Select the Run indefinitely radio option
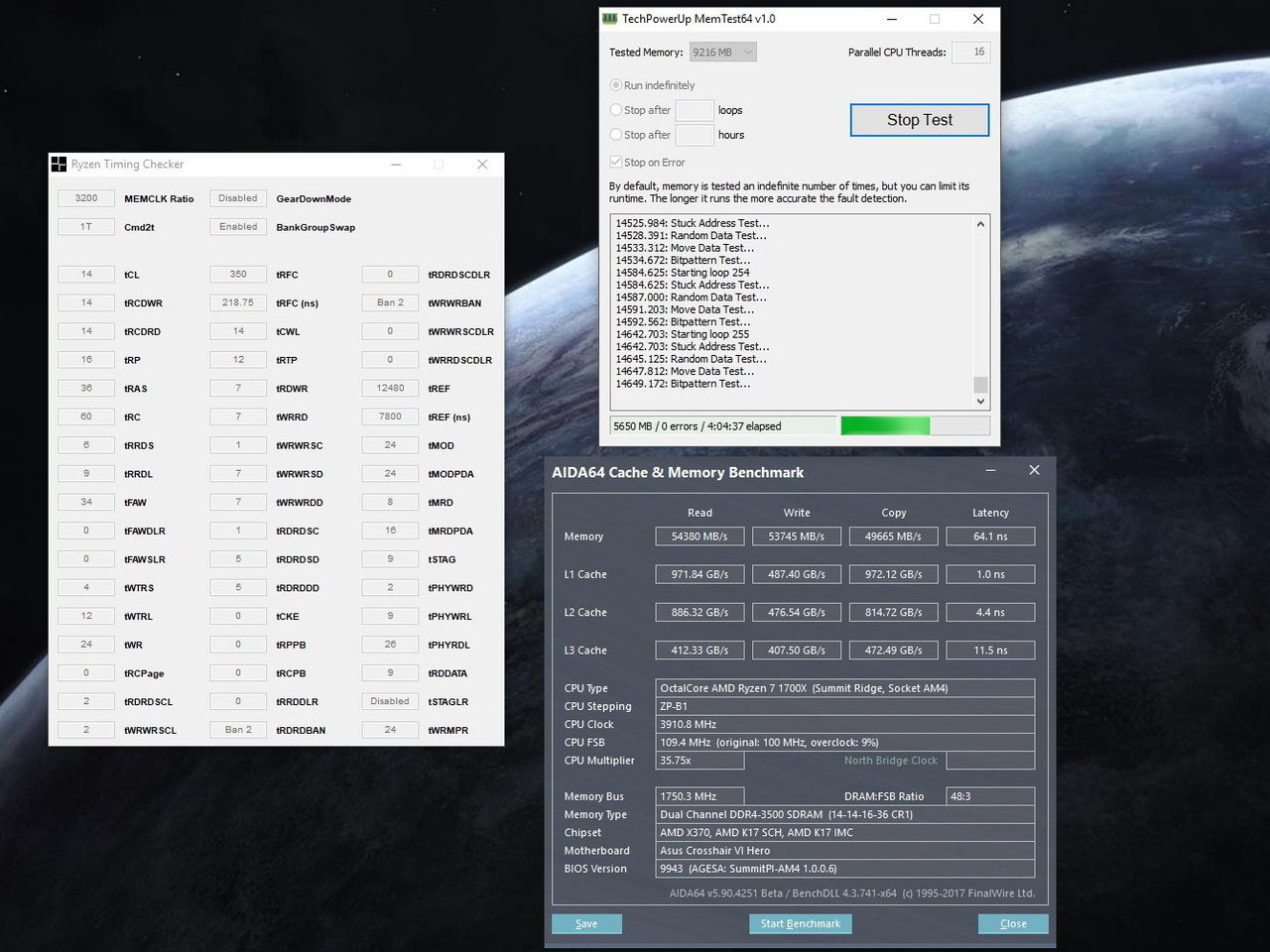The height and width of the screenshot is (952, 1270). 616,85
